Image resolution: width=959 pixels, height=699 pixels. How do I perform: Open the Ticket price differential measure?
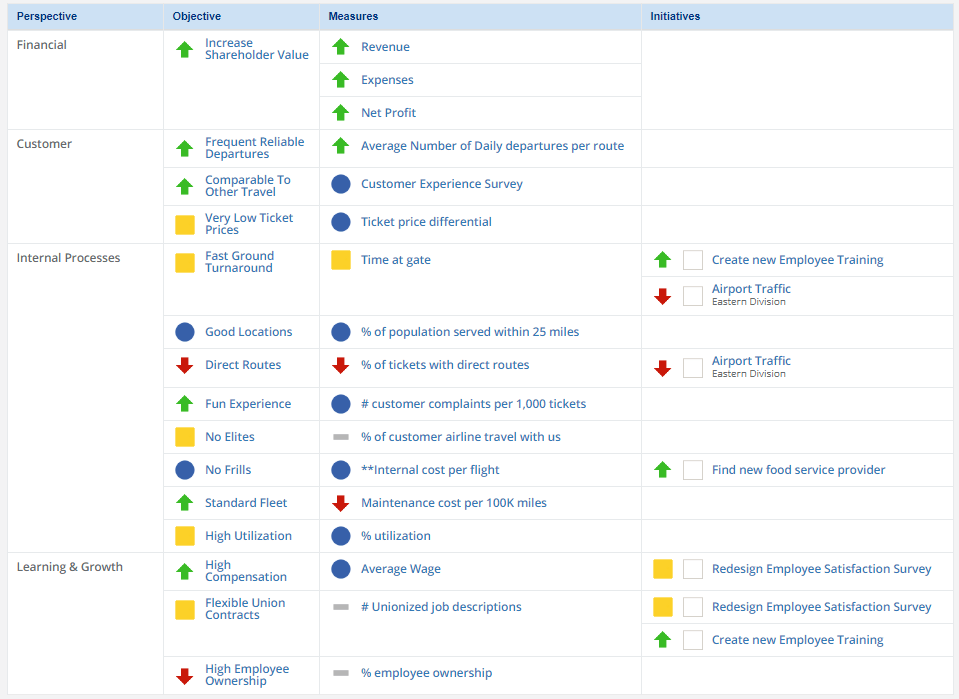pos(426,222)
